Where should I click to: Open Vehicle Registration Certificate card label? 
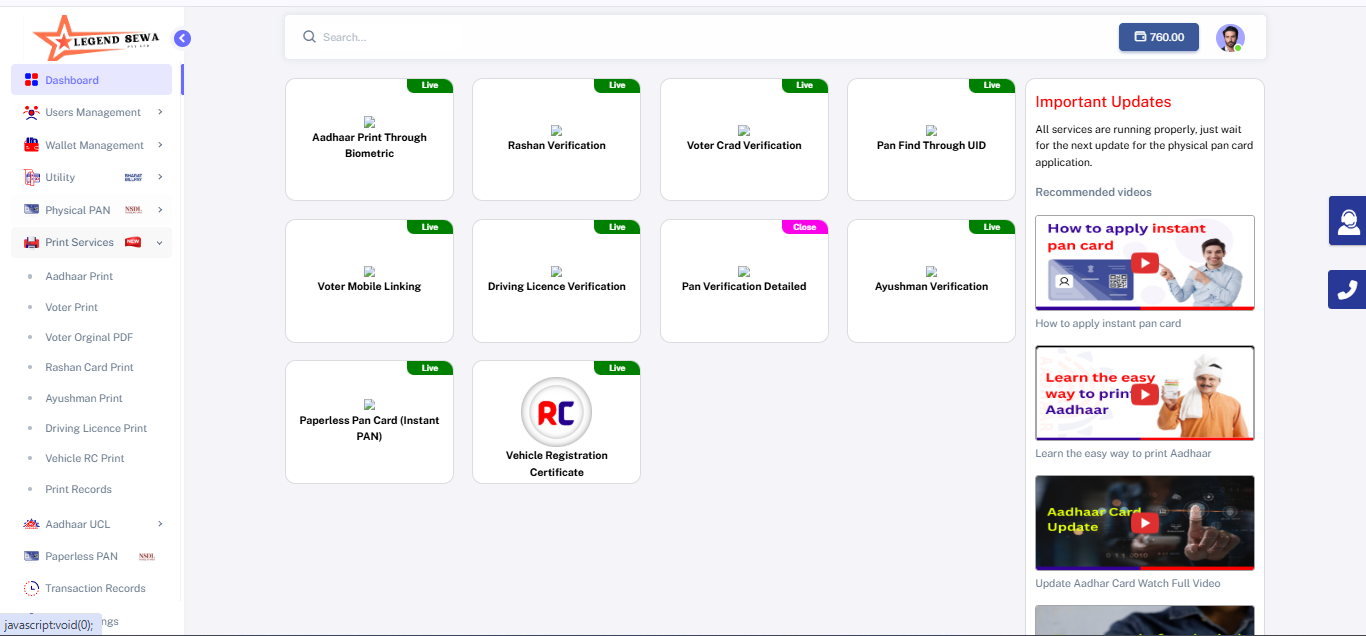pyautogui.click(x=557, y=463)
